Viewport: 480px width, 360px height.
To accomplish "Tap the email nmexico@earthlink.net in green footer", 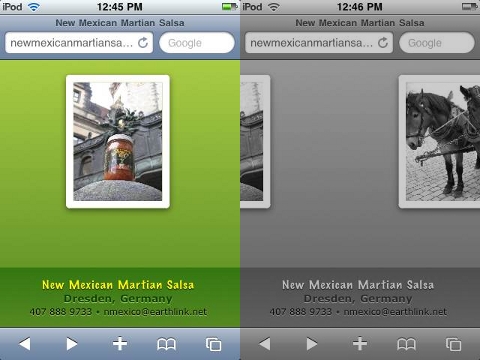I will pyautogui.click(x=155, y=312).
